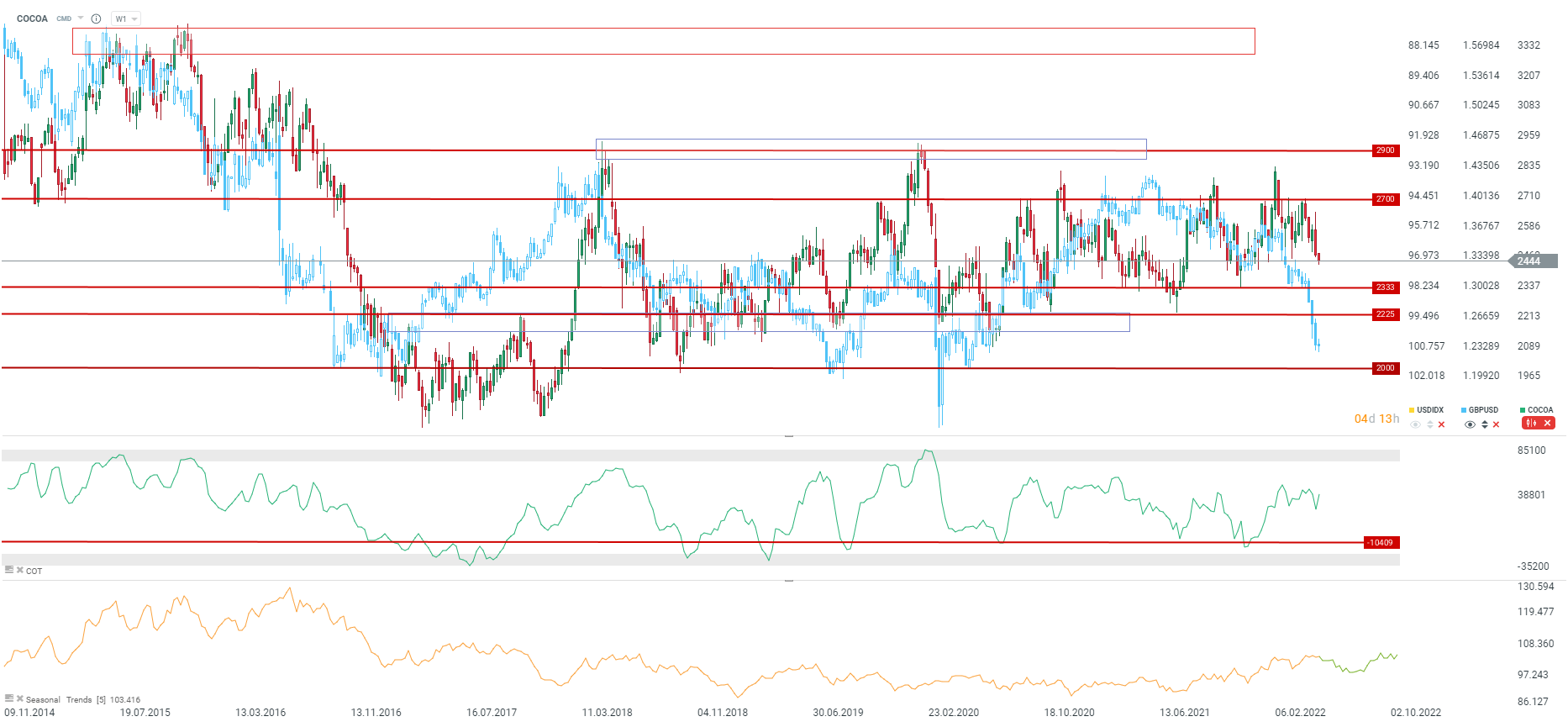
Task: Click the yellow USDIDX color swatch
Action: point(1412,410)
